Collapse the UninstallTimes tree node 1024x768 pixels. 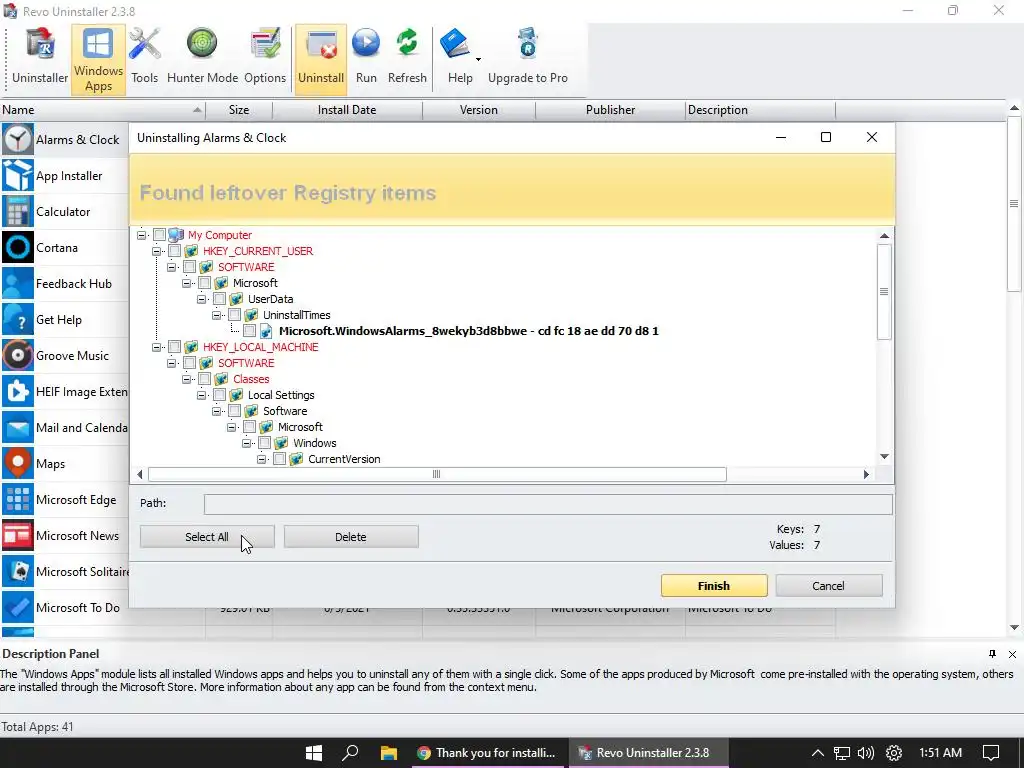coord(217,315)
